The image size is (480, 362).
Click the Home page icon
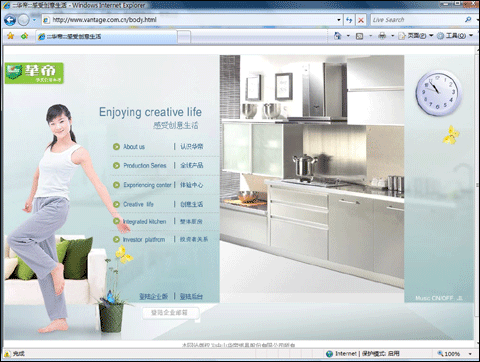[338, 35]
